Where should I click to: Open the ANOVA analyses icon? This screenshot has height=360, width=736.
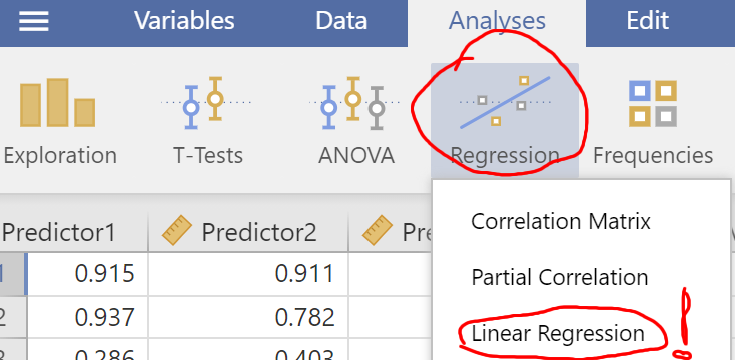coord(356,120)
